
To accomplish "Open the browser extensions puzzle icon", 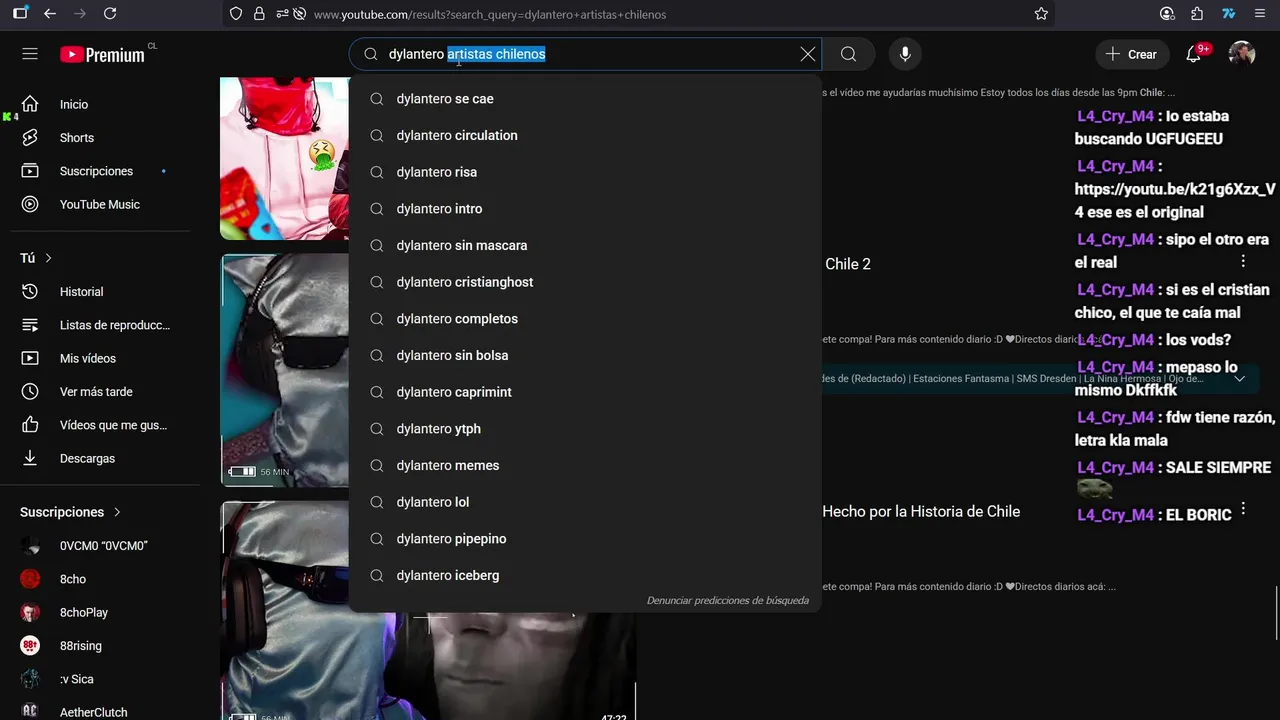I will tap(1197, 14).
